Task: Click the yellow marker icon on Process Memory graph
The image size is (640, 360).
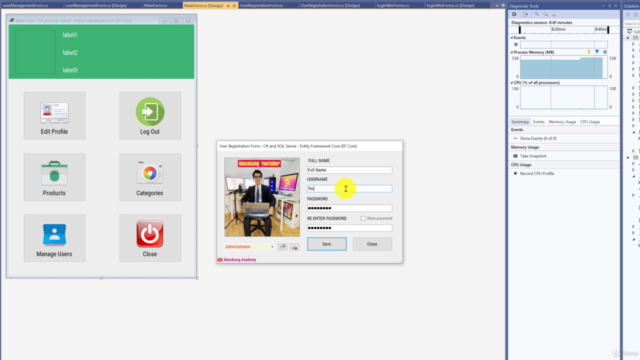Action: [x=589, y=52]
